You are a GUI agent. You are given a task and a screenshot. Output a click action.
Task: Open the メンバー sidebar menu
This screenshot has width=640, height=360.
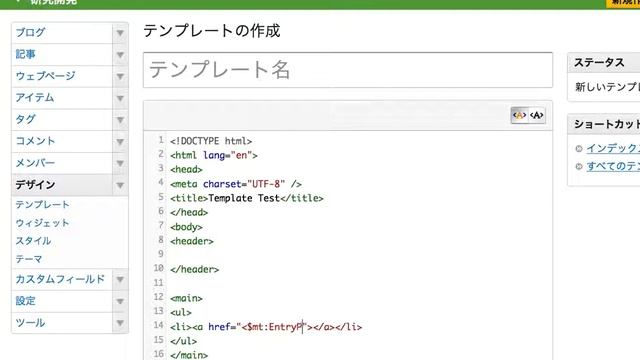coord(35,163)
